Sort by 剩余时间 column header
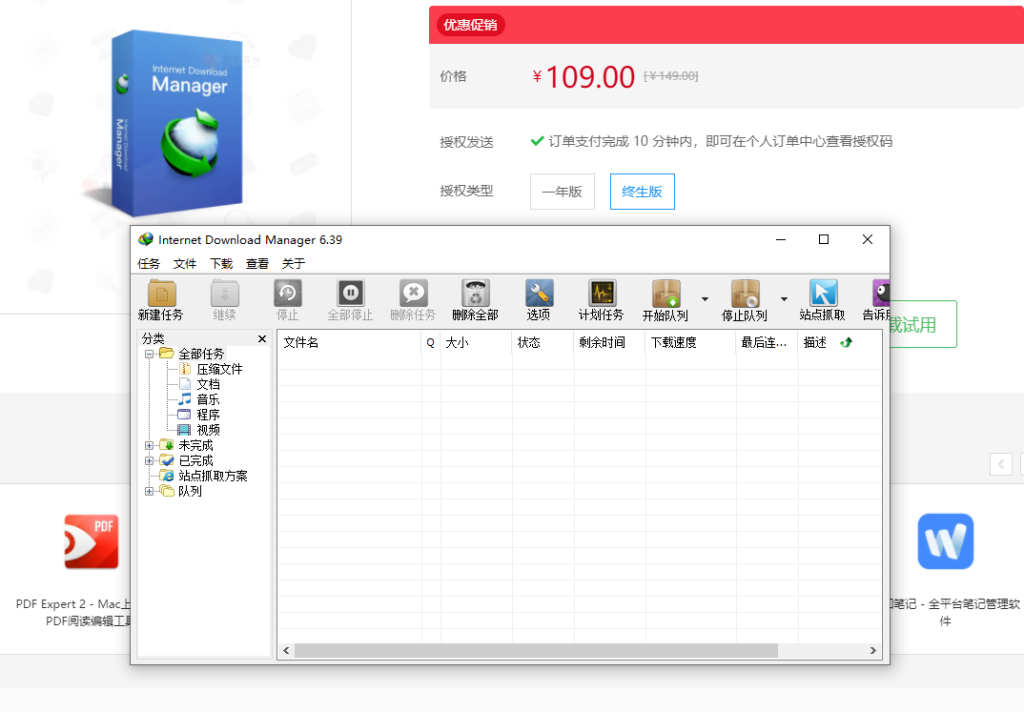This screenshot has width=1024, height=712. [609, 342]
